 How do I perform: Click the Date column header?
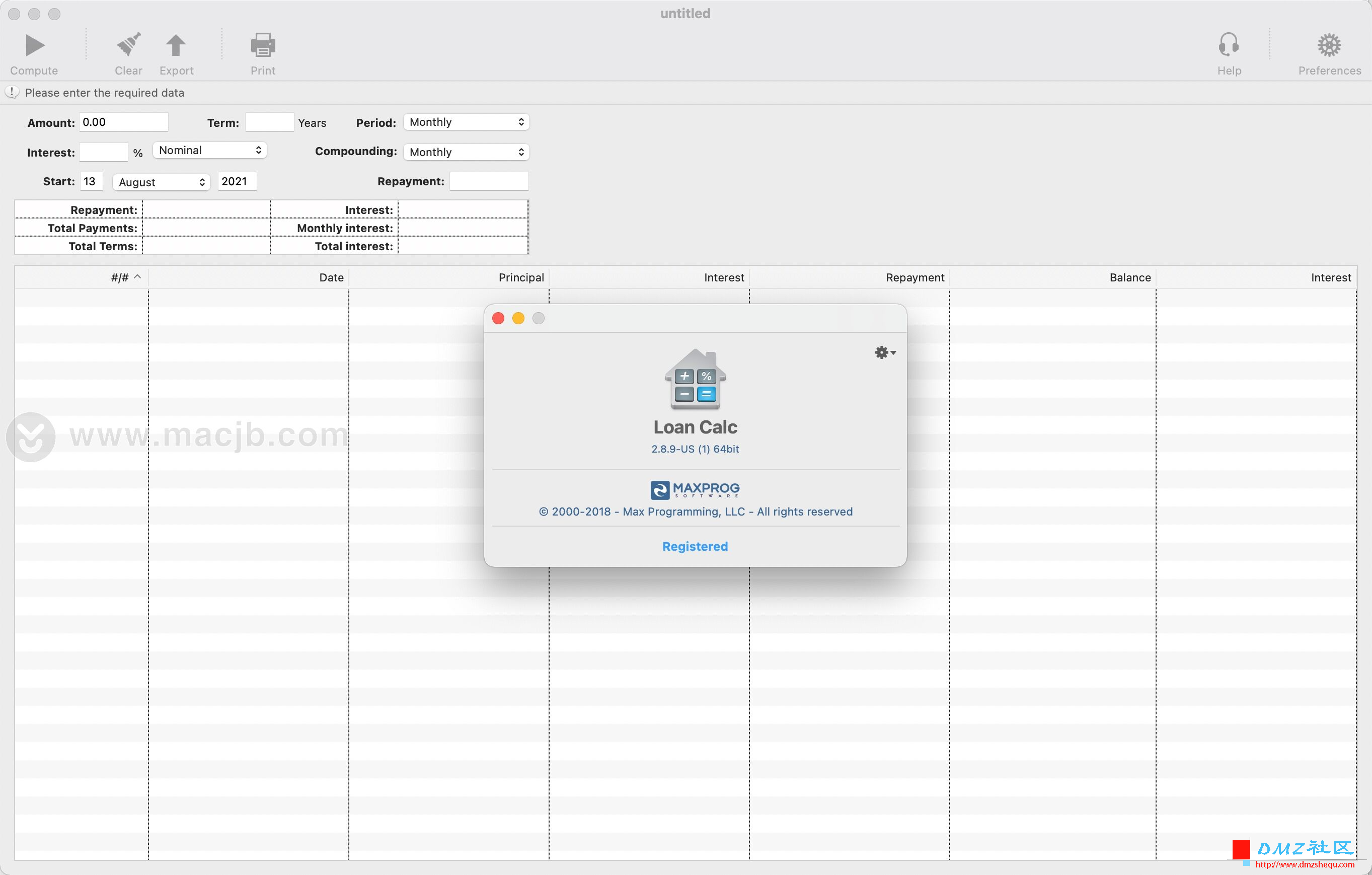[x=249, y=277]
